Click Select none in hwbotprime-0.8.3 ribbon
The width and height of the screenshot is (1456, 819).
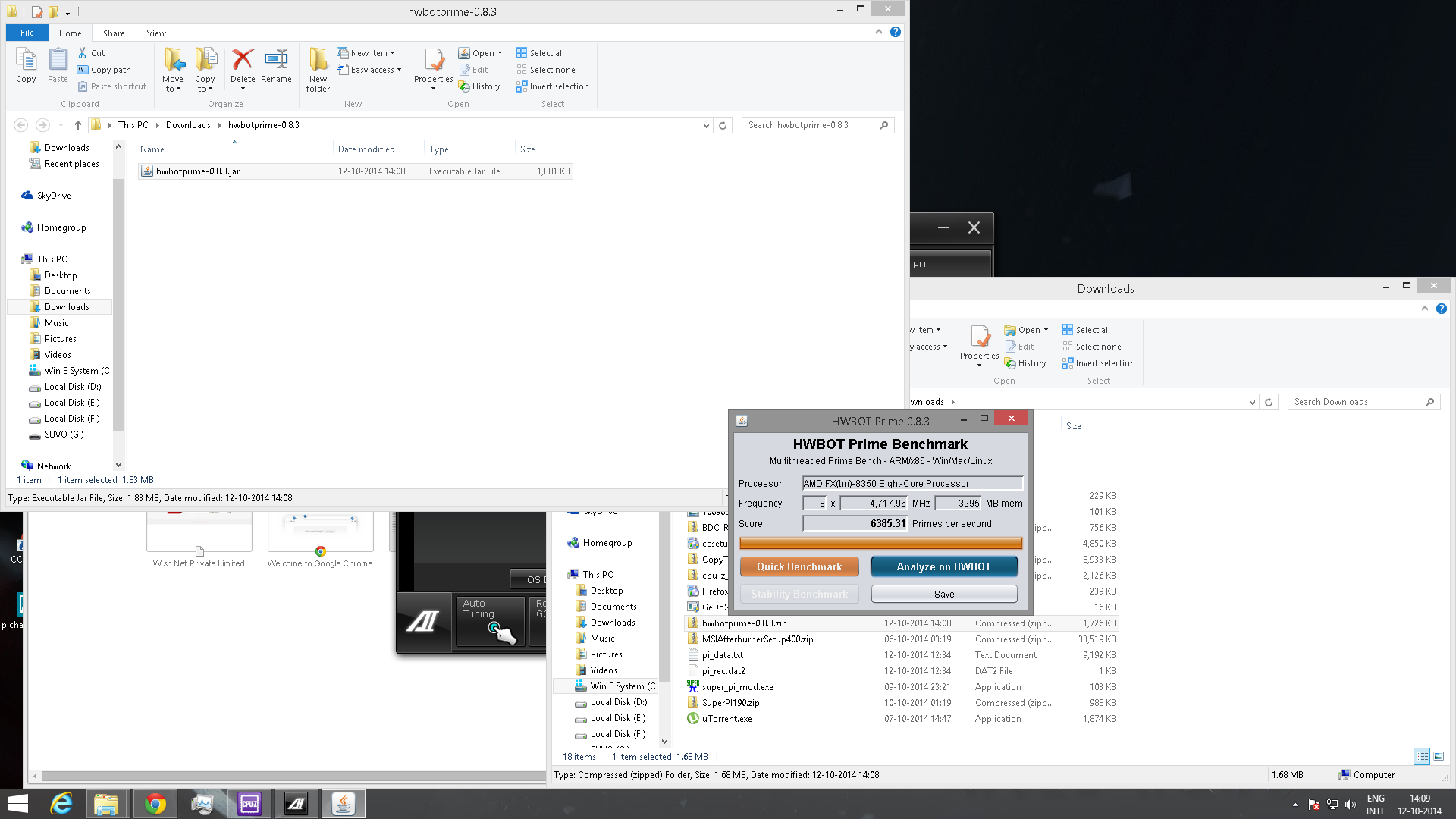point(545,70)
